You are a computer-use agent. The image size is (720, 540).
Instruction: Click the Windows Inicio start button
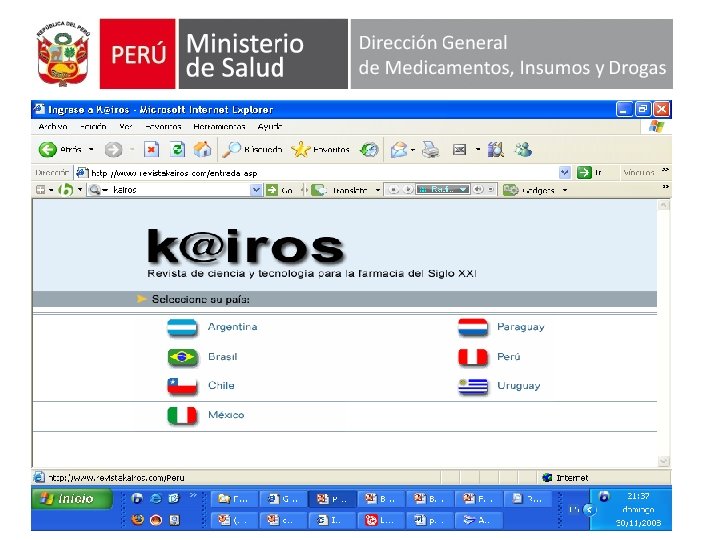click(72, 499)
